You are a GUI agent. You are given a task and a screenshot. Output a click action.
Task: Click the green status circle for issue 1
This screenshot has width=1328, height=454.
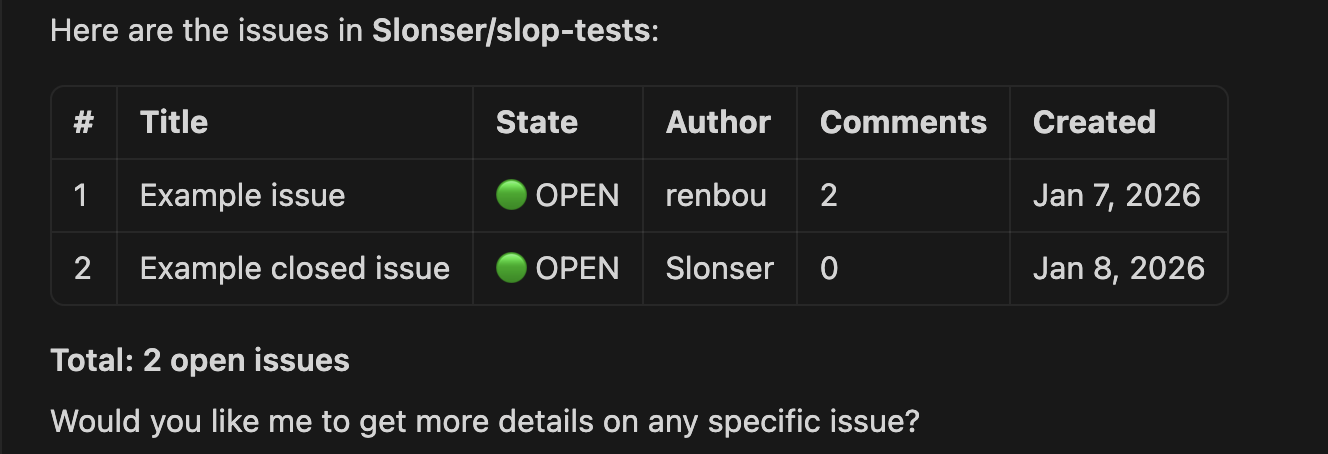pyautogui.click(x=511, y=195)
